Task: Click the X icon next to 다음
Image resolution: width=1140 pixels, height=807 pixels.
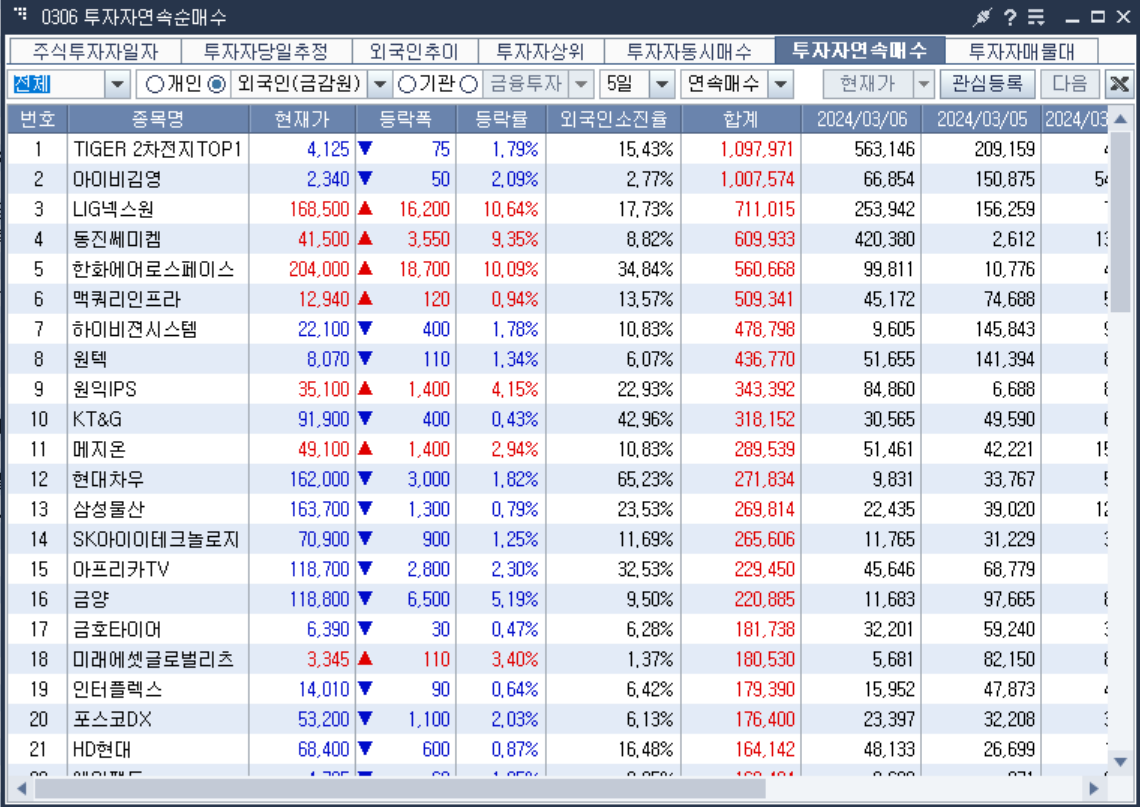Action: tap(1119, 84)
